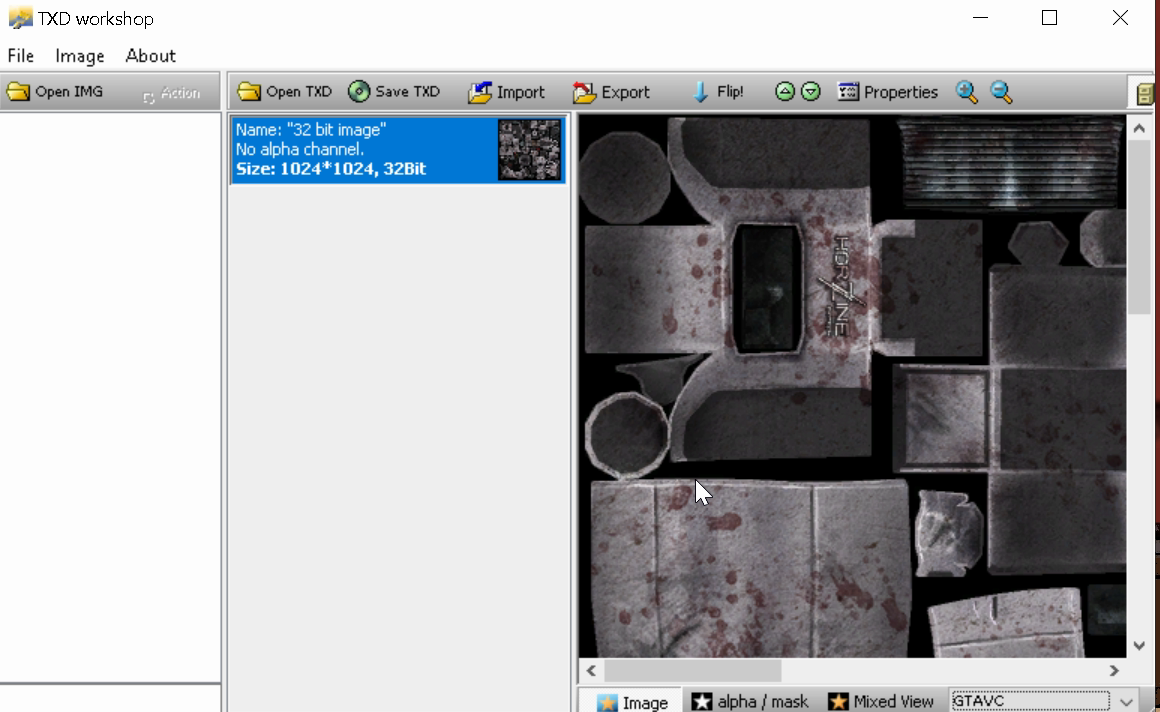
Task: Move texture down with green down arrow
Action: pyautogui.click(x=811, y=92)
